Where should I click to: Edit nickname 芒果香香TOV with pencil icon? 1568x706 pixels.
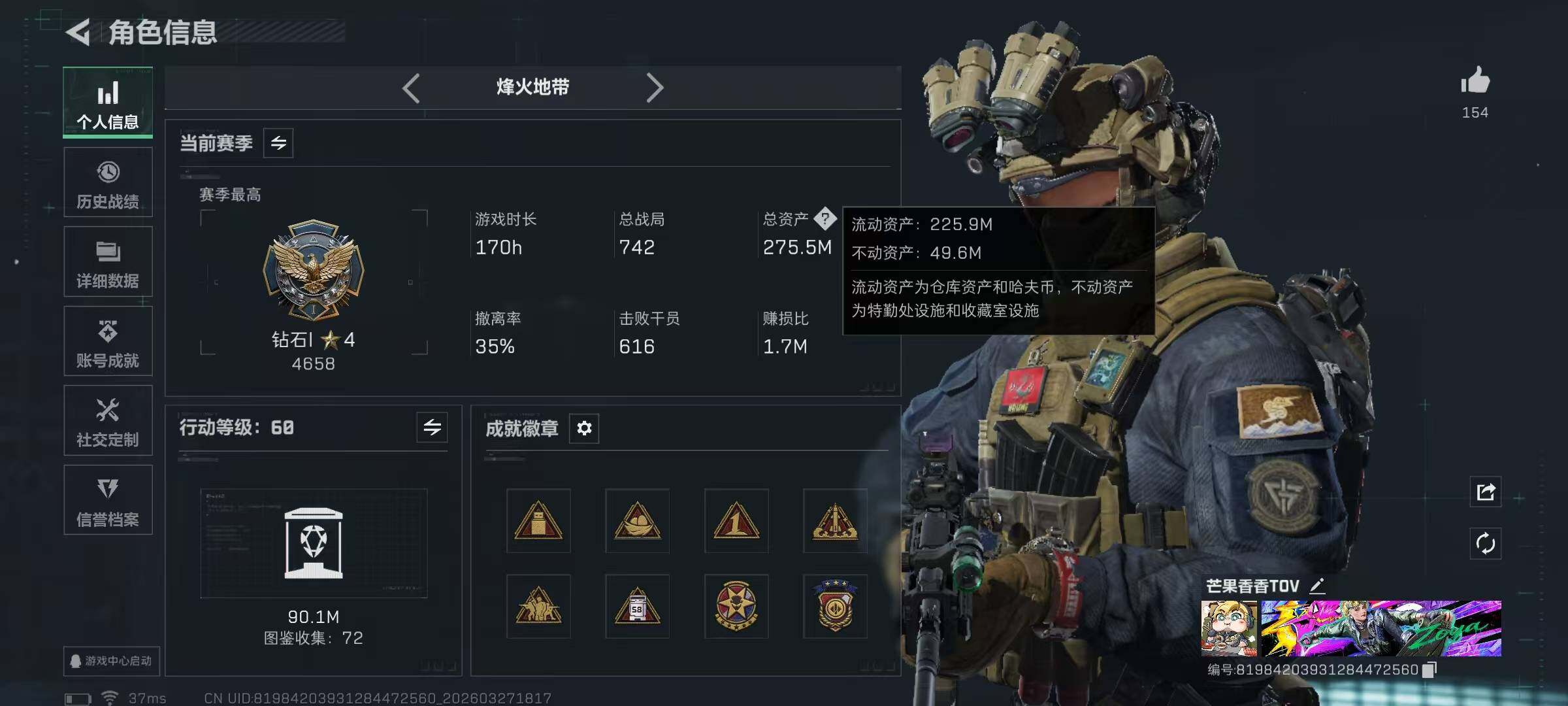point(1317,586)
